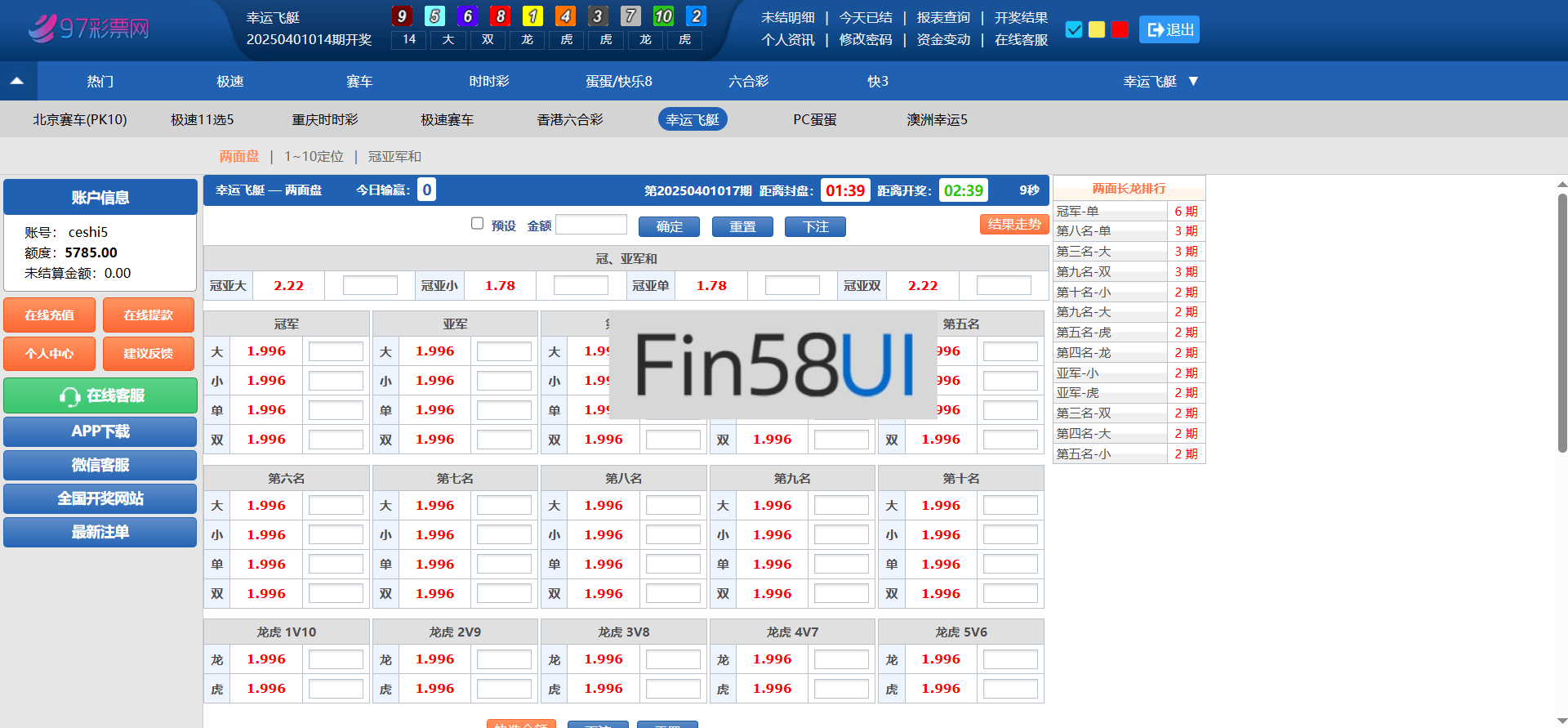Open the 修改密码 link
Screen dimensions: 1568x728
click(866, 39)
